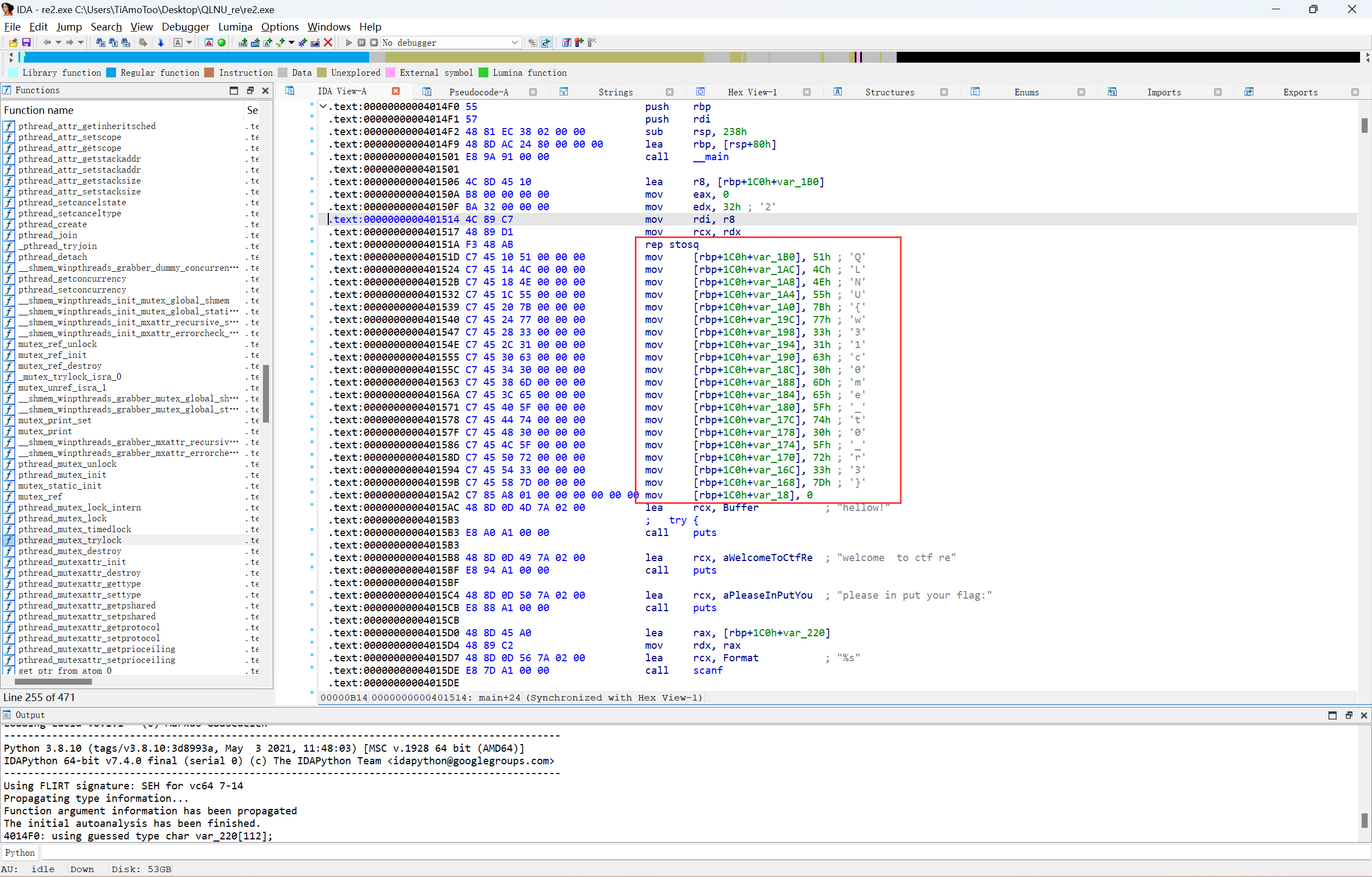Close the Enums tab
Image resolution: width=1372 pixels, height=877 pixels.
pyautogui.click(x=1081, y=93)
